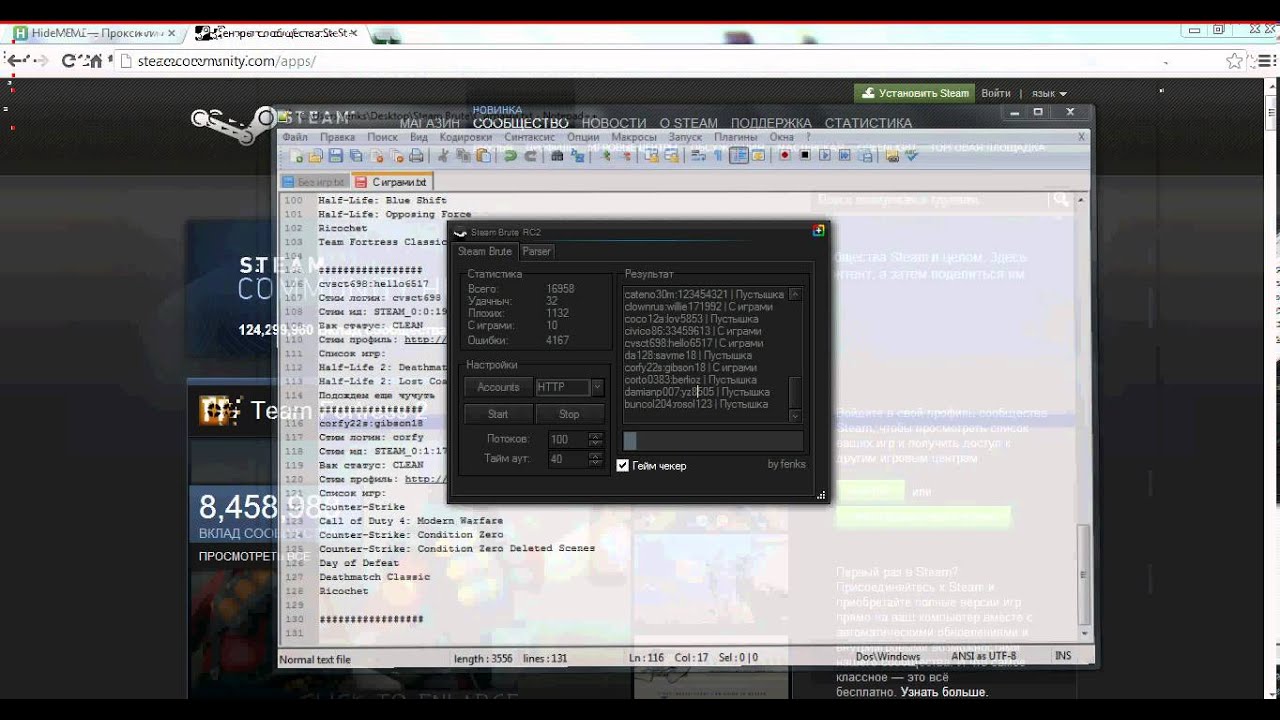Create a new document in Notepad++ toolbar

(297, 155)
